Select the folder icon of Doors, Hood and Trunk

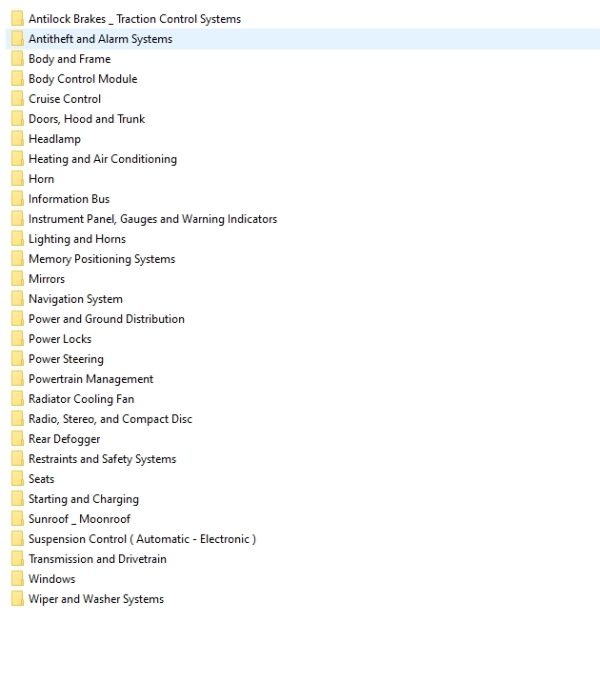click(17, 119)
